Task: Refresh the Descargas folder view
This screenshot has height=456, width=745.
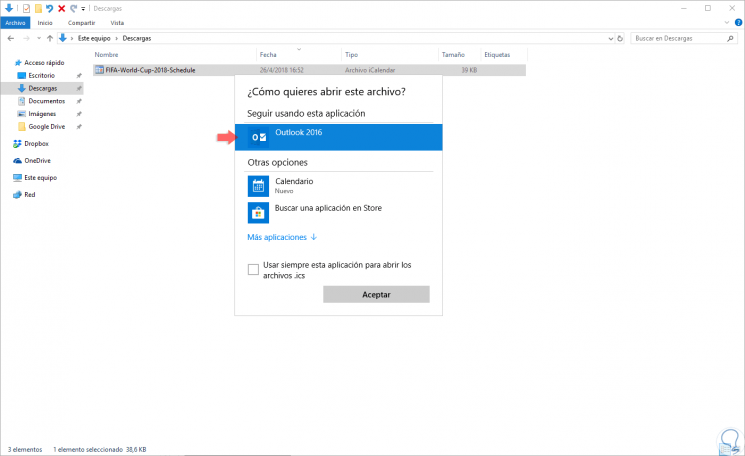Action: [x=620, y=38]
